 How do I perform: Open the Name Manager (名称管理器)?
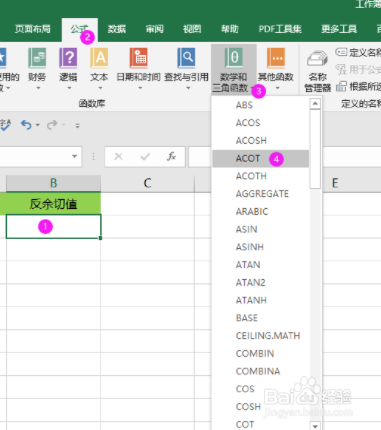[x=317, y=70]
